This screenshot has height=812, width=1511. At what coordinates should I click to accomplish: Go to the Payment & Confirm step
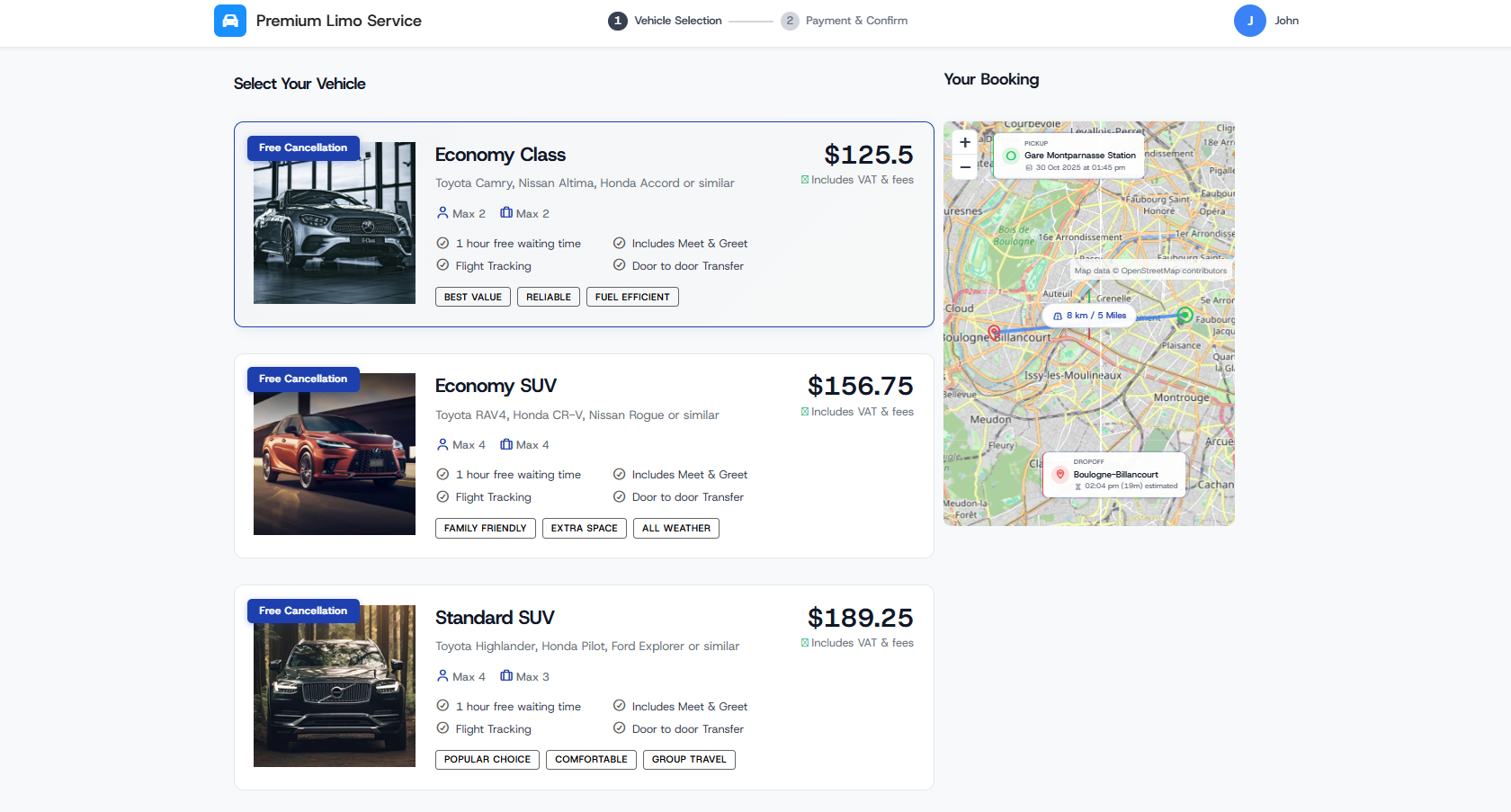point(845,21)
